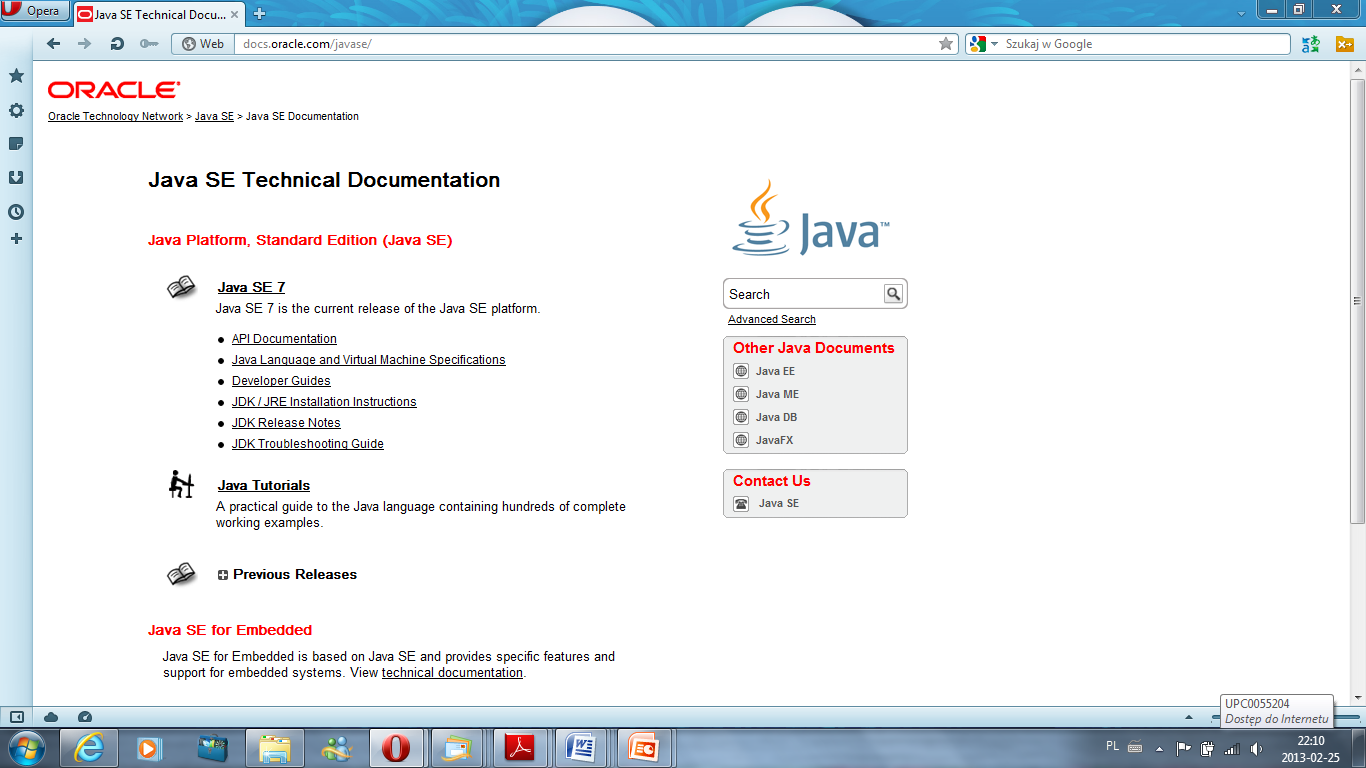The height and width of the screenshot is (768, 1366).
Task: Open the Opera main menu button
Action: tap(35, 11)
